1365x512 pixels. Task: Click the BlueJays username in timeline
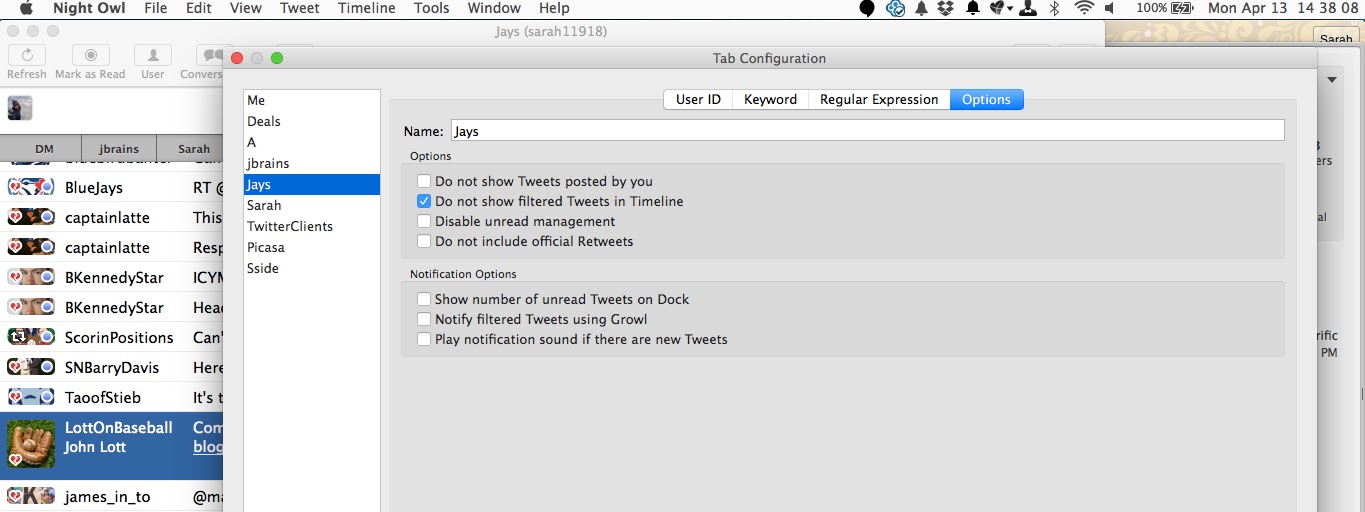coord(94,187)
